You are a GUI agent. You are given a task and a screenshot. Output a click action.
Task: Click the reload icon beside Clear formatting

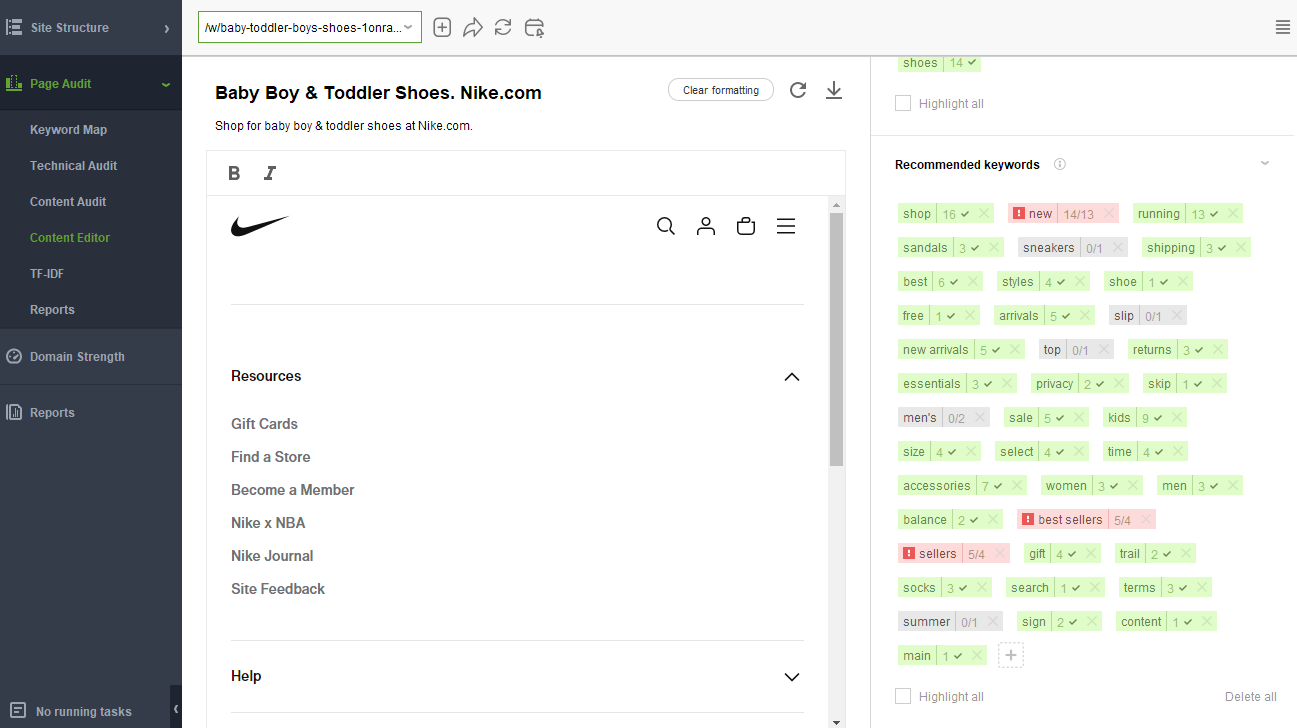[798, 90]
